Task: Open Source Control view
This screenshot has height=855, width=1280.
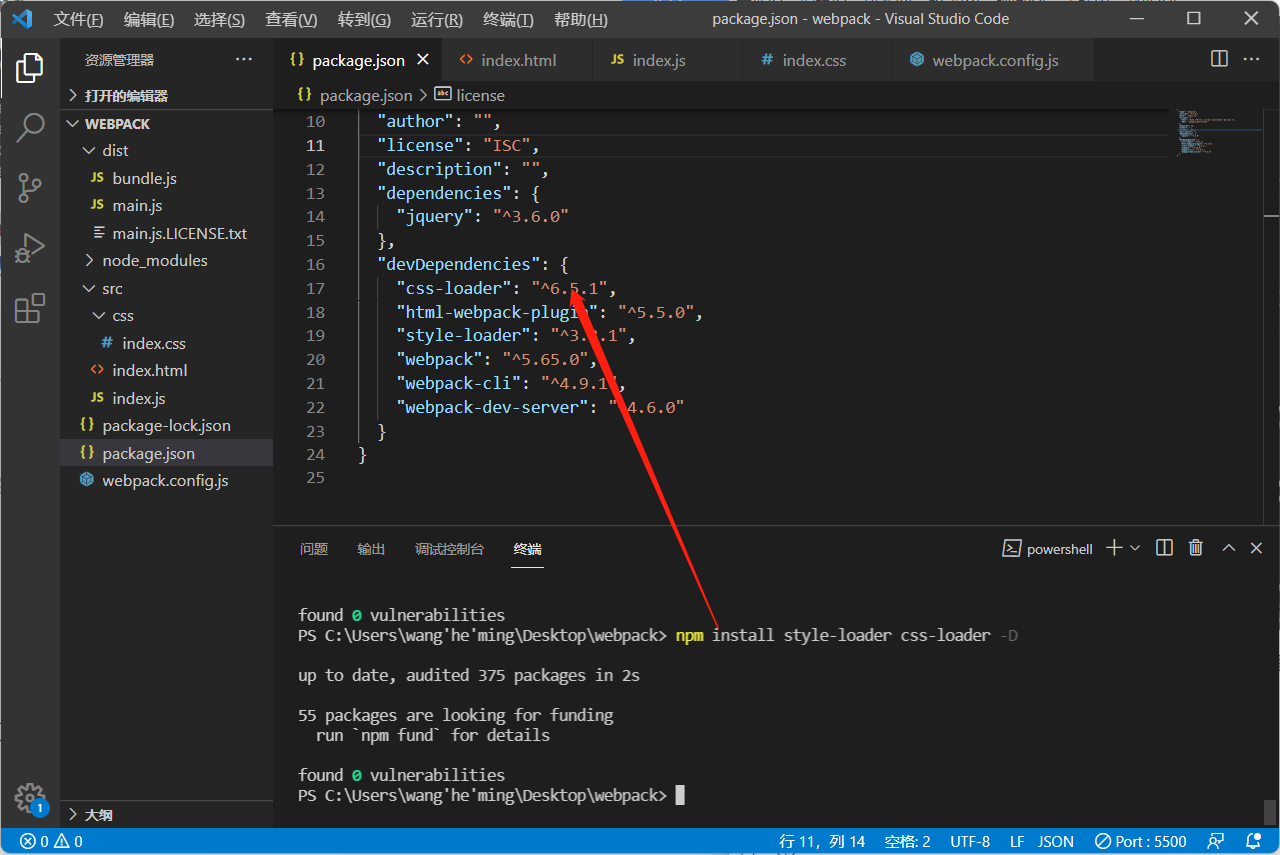Action: [x=30, y=187]
